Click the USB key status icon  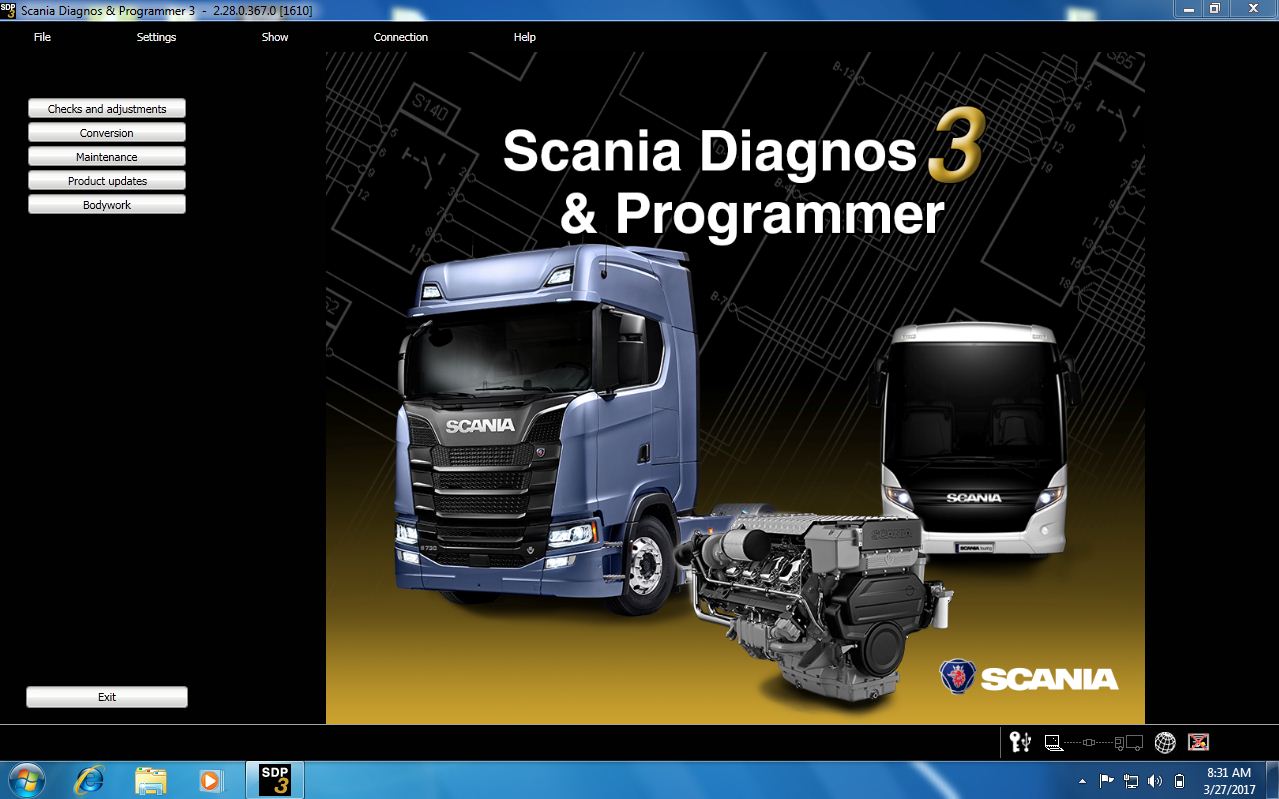pyautogui.click(x=1020, y=742)
